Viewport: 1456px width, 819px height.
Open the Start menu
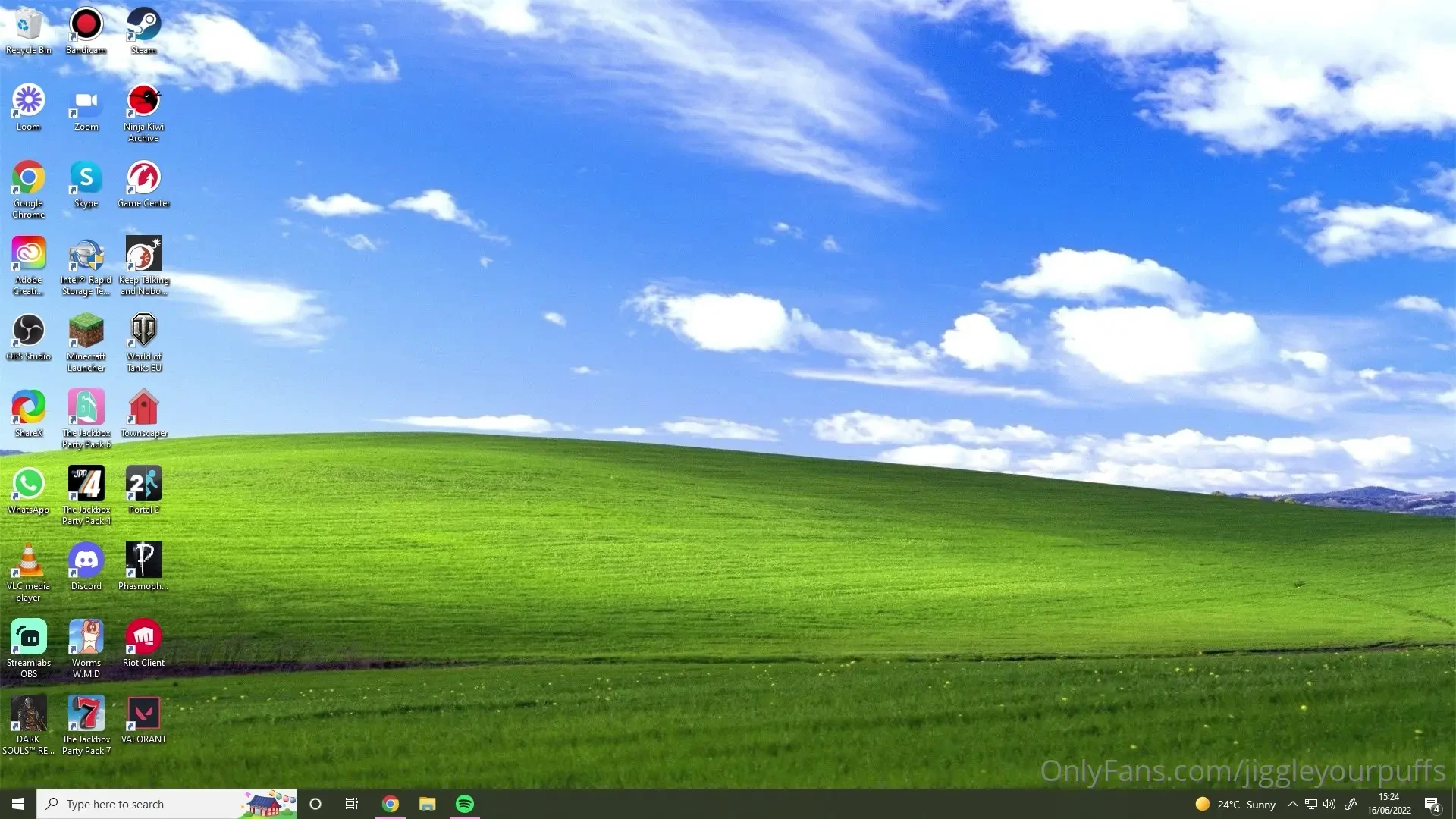click(17, 803)
